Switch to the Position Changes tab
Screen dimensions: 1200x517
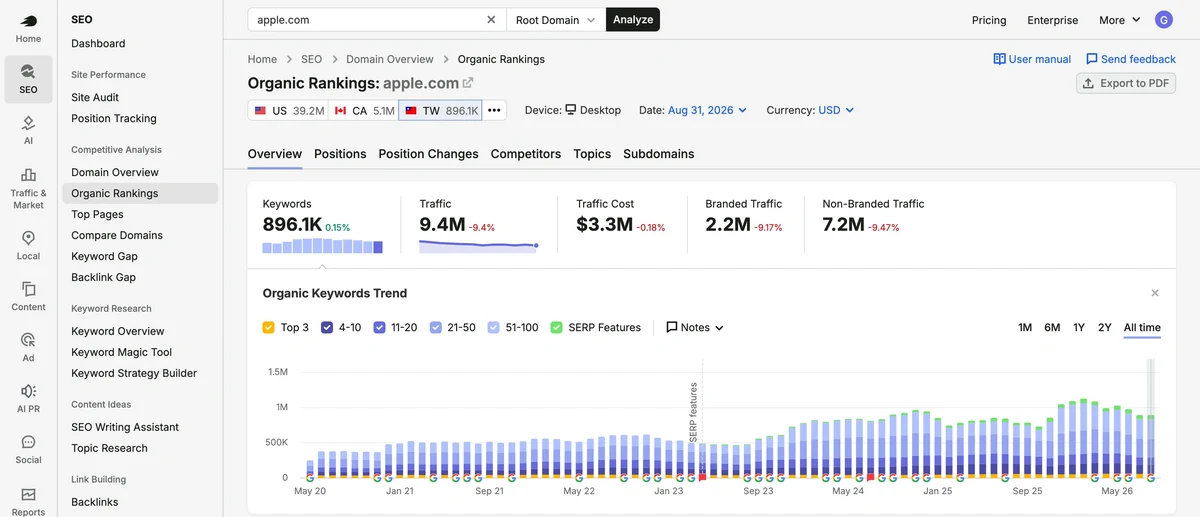tap(428, 154)
